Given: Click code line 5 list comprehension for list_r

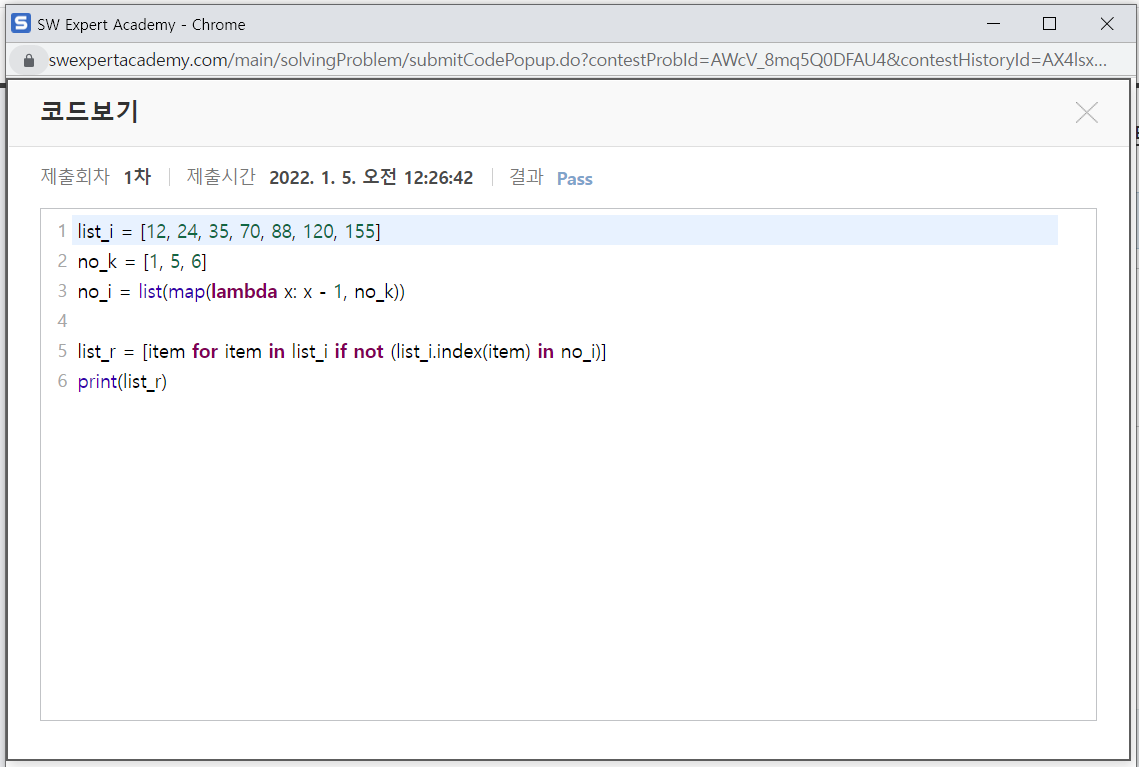Looking at the screenshot, I should pyautogui.click(x=341, y=352).
